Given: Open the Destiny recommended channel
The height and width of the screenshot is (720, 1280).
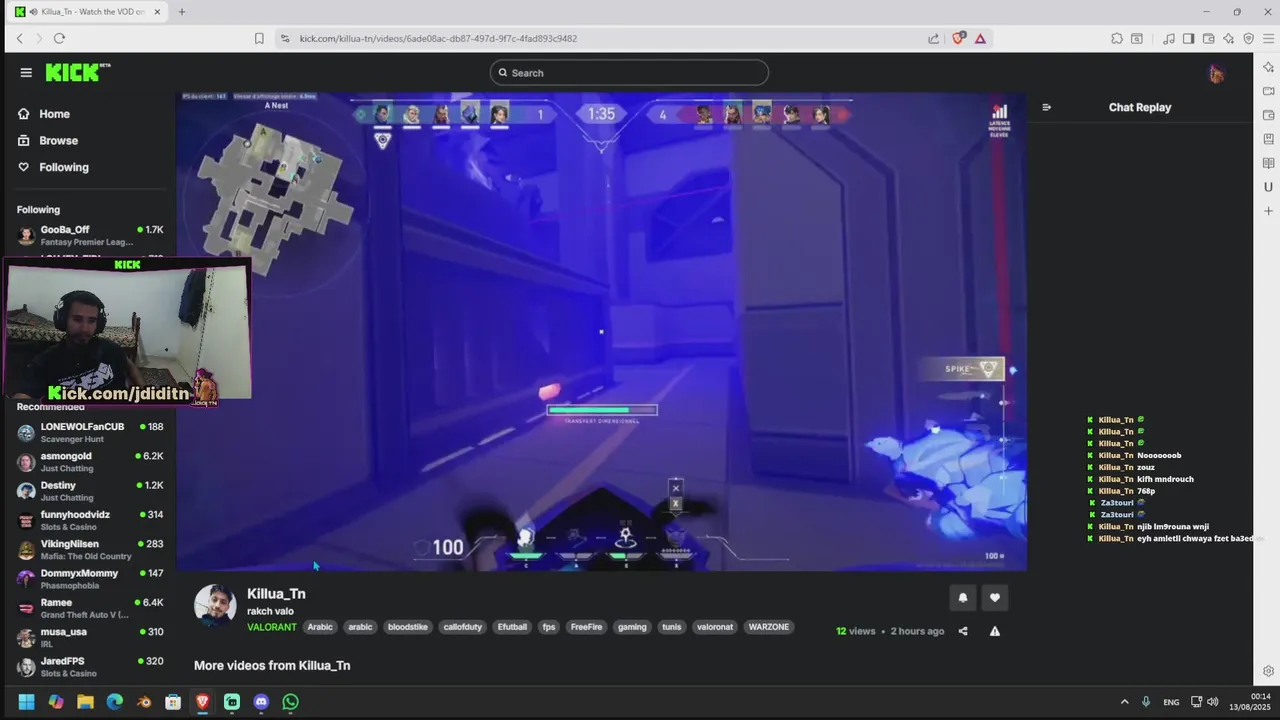Looking at the screenshot, I should [90, 491].
